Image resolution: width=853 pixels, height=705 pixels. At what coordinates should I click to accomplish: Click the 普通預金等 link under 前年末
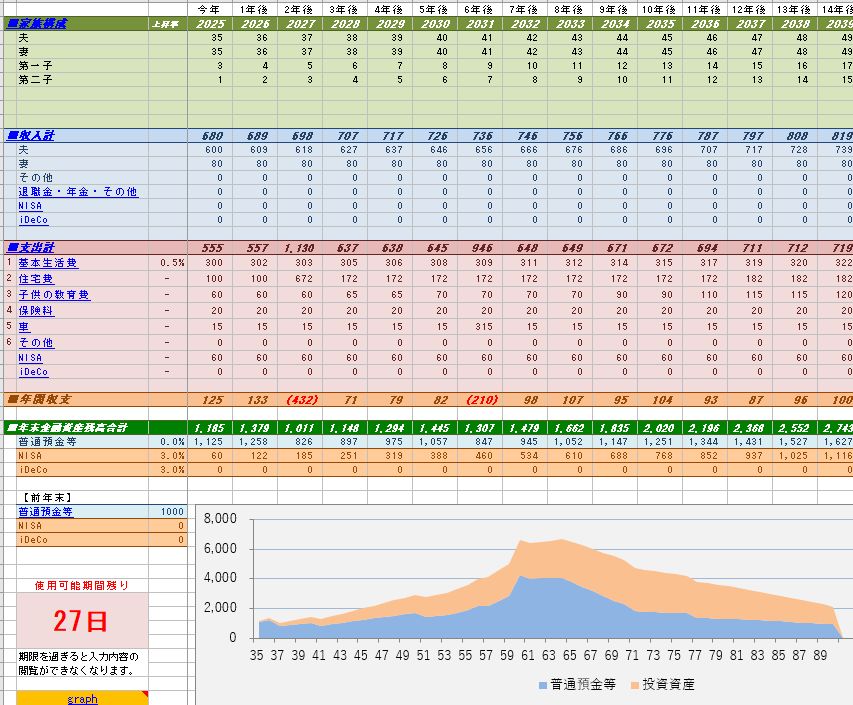(45, 511)
